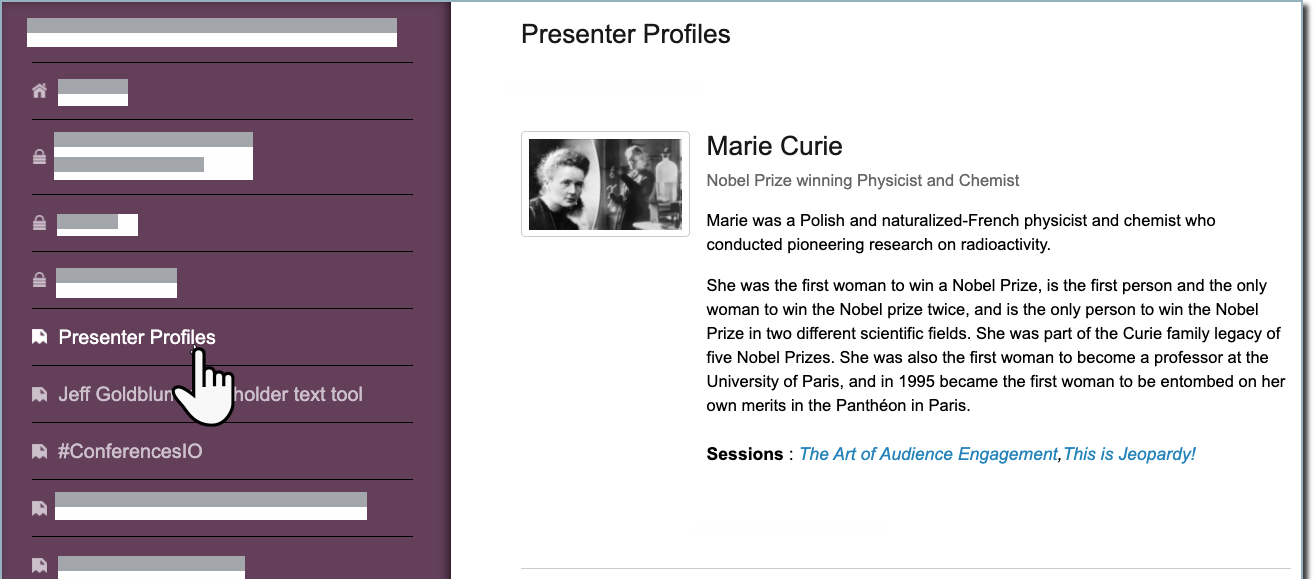Viewport: 1313px width, 579px height.
Task: Click the blurred title at top of sidebar
Action: pos(212,33)
